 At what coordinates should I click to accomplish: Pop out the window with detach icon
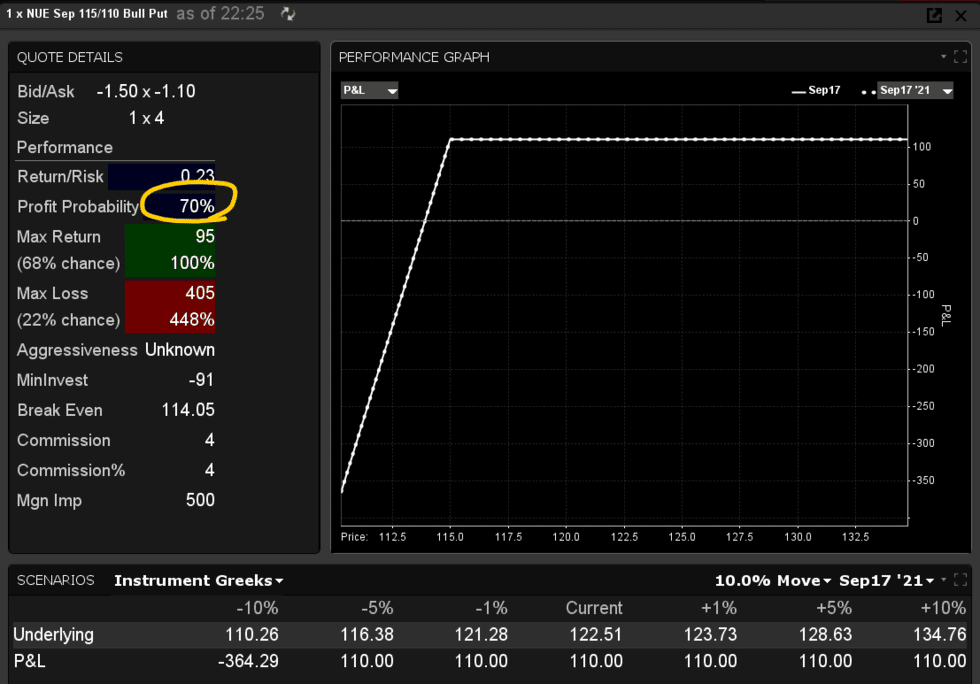(934, 15)
